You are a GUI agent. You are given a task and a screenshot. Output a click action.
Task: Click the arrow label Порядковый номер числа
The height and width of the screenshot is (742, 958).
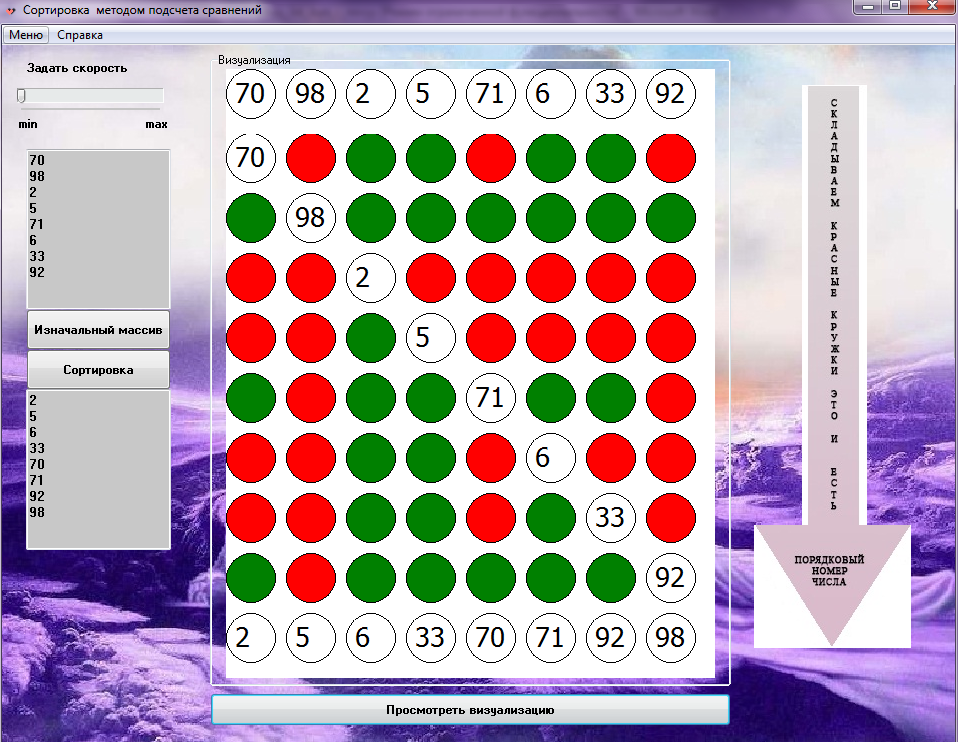tap(829, 570)
